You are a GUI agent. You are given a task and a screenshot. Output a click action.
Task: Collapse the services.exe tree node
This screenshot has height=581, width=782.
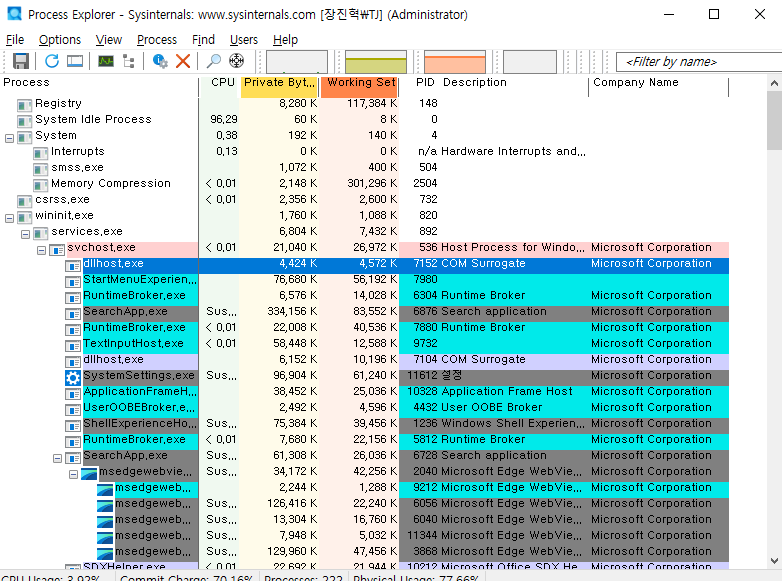point(25,234)
